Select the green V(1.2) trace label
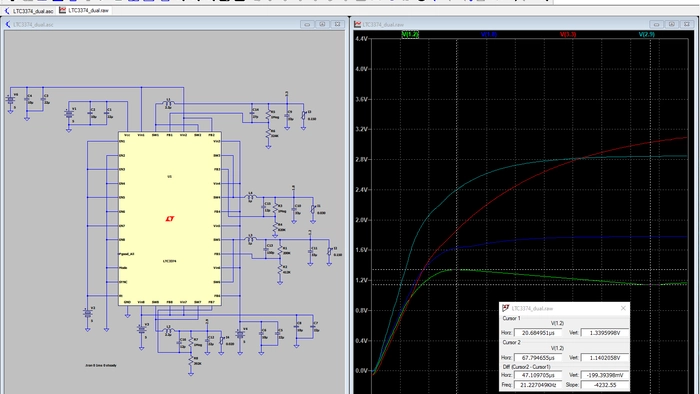 [x=410, y=34]
